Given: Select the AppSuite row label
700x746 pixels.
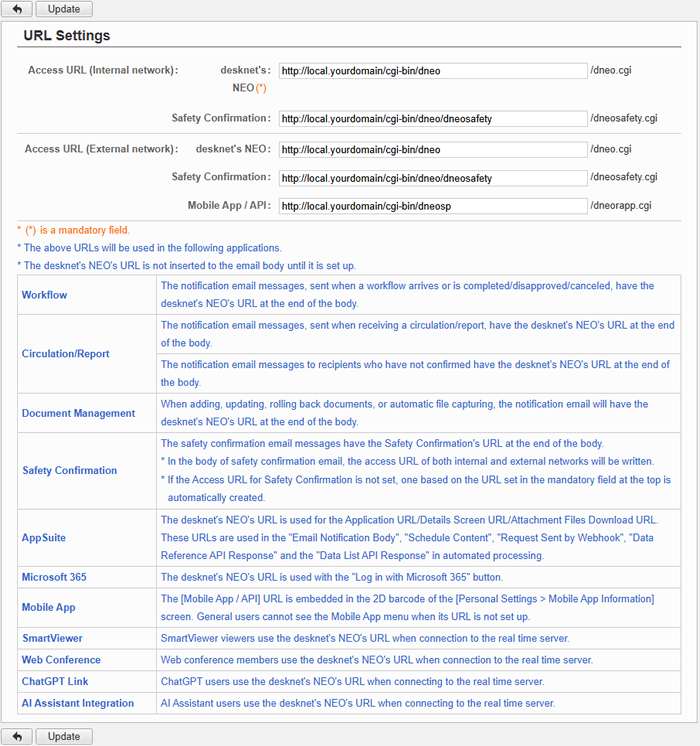Looking at the screenshot, I should (44, 538).
